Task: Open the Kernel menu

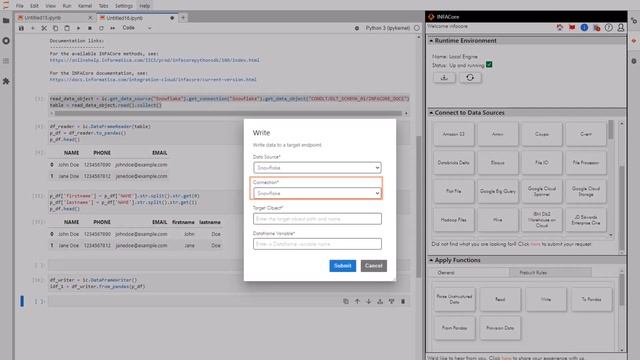Action: (85, 6)
